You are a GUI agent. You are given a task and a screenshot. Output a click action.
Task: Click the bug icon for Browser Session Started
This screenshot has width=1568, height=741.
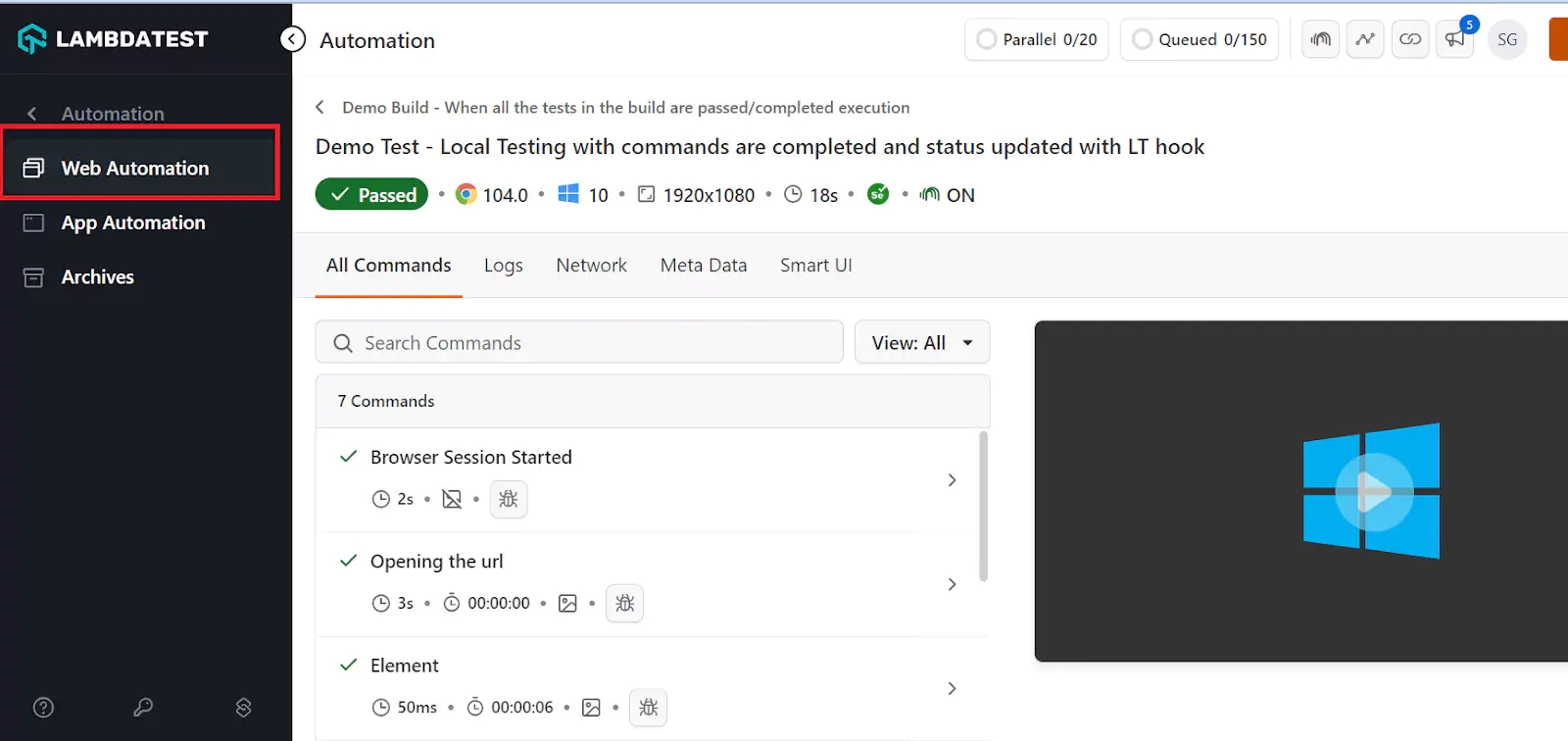(509, 499)
